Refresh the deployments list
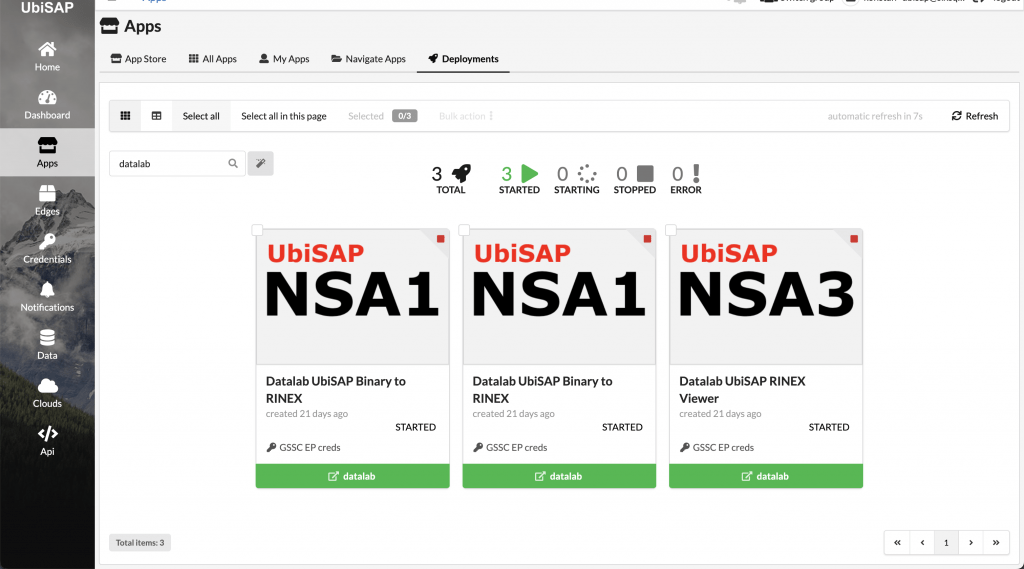Screen dimensions: 1024x569 tap(975, 116)
